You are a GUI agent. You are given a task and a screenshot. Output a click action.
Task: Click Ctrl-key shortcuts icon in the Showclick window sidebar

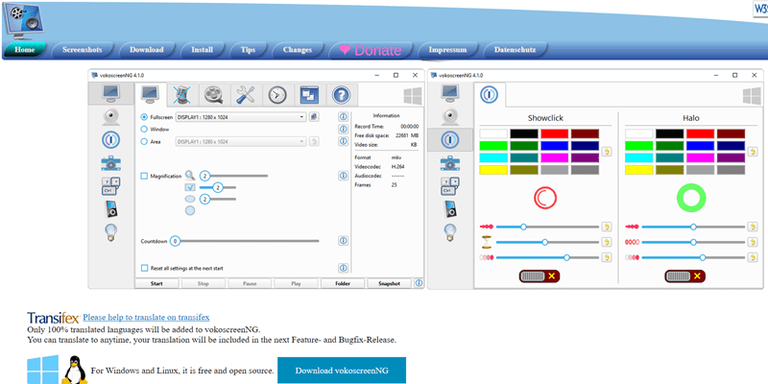point(451,186)
